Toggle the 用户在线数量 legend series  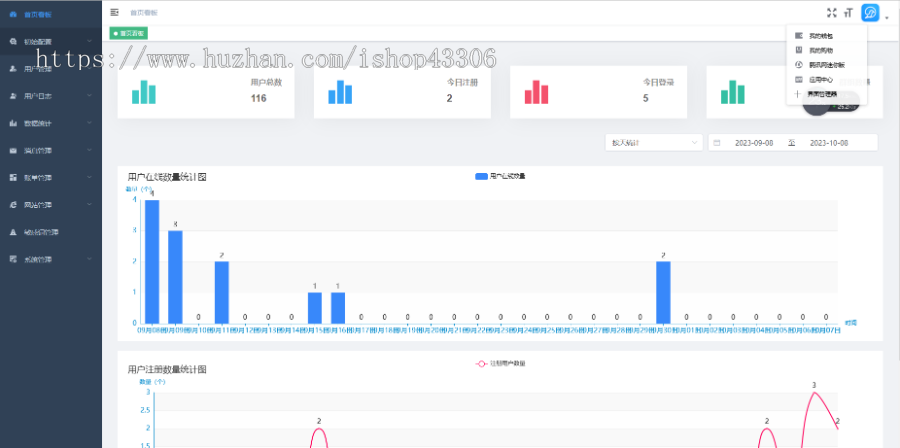tap(500, 176)
